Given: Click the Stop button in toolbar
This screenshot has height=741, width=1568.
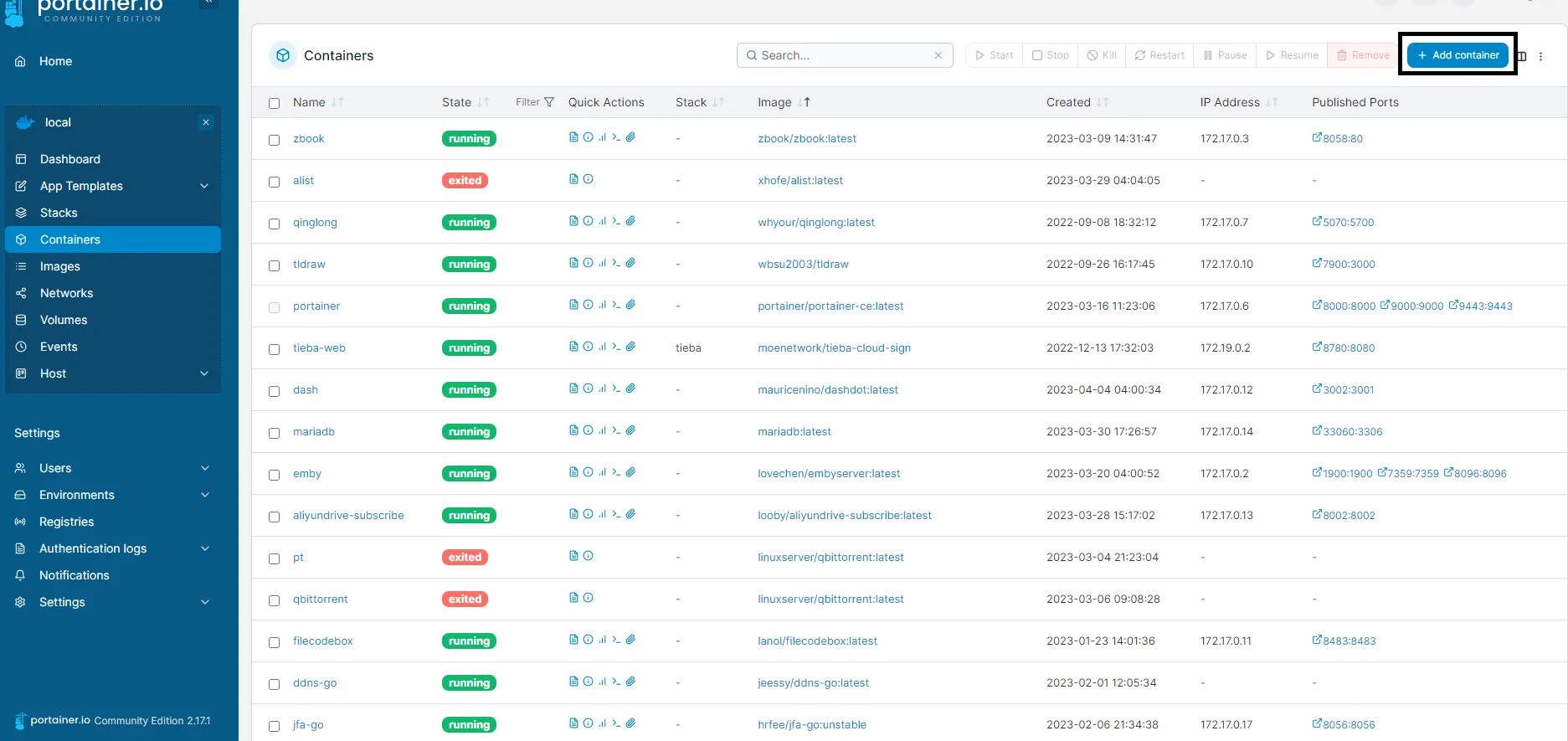Looking at the screenshot, I should click(1051, 55).
